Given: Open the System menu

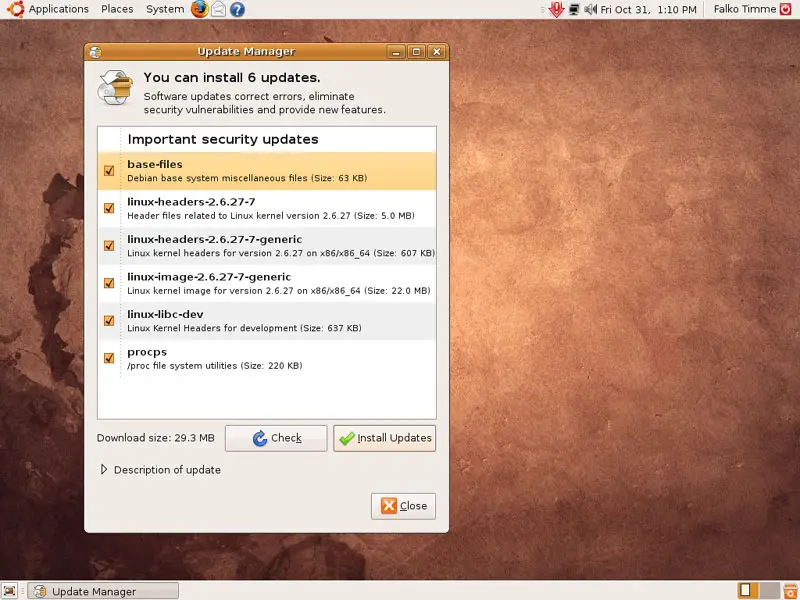Looking at the screenshot, I should (x=165, y=9).
